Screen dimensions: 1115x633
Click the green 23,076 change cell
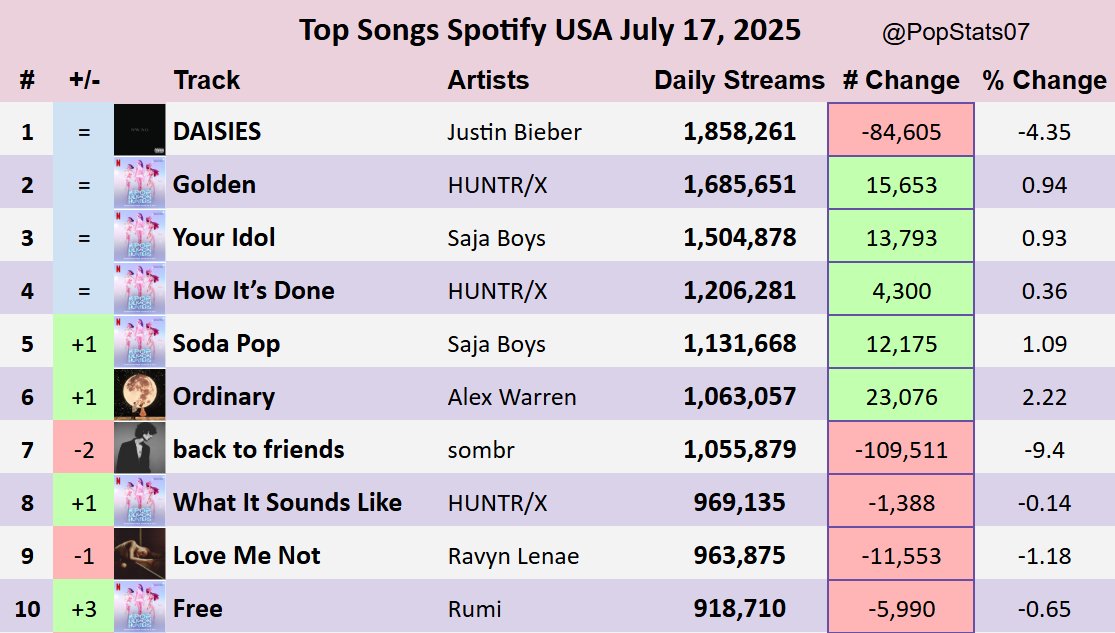point(900,396)
